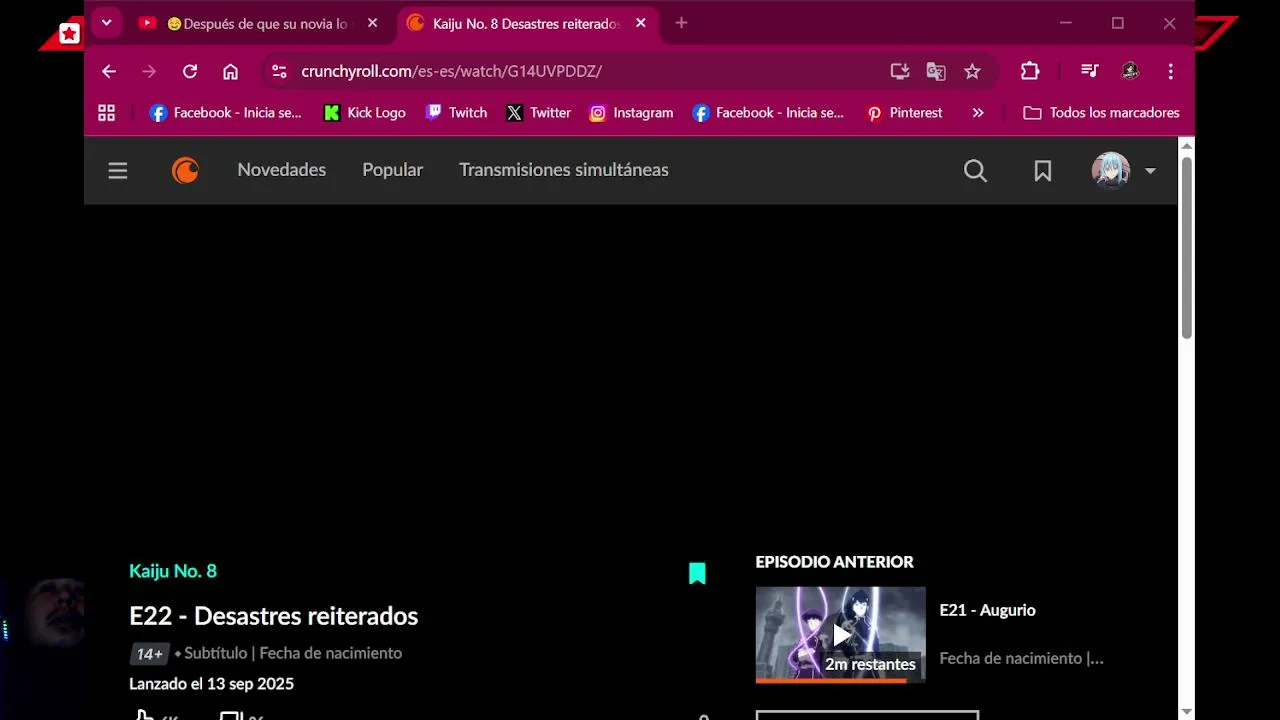This screenshot has width=1280, height=720.
Task: Click the 14+ rating badge
Action: coord(149,654)
